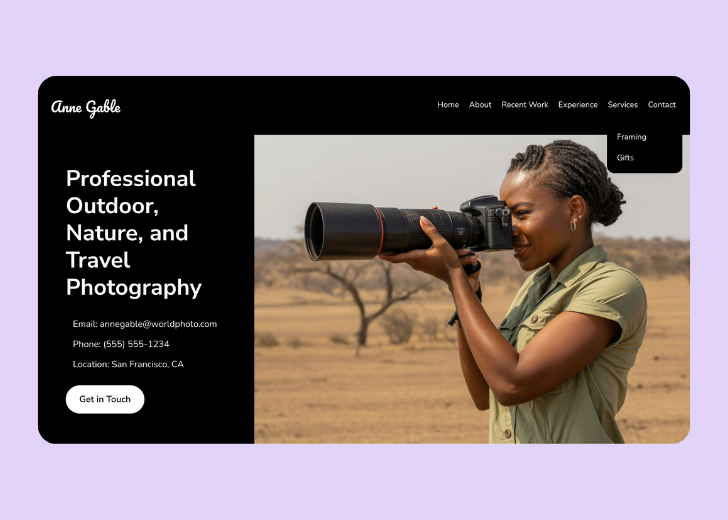Click the annegable@worldphoto.com email address
This screenshot has height=520, width=728.
pos(158,324)
